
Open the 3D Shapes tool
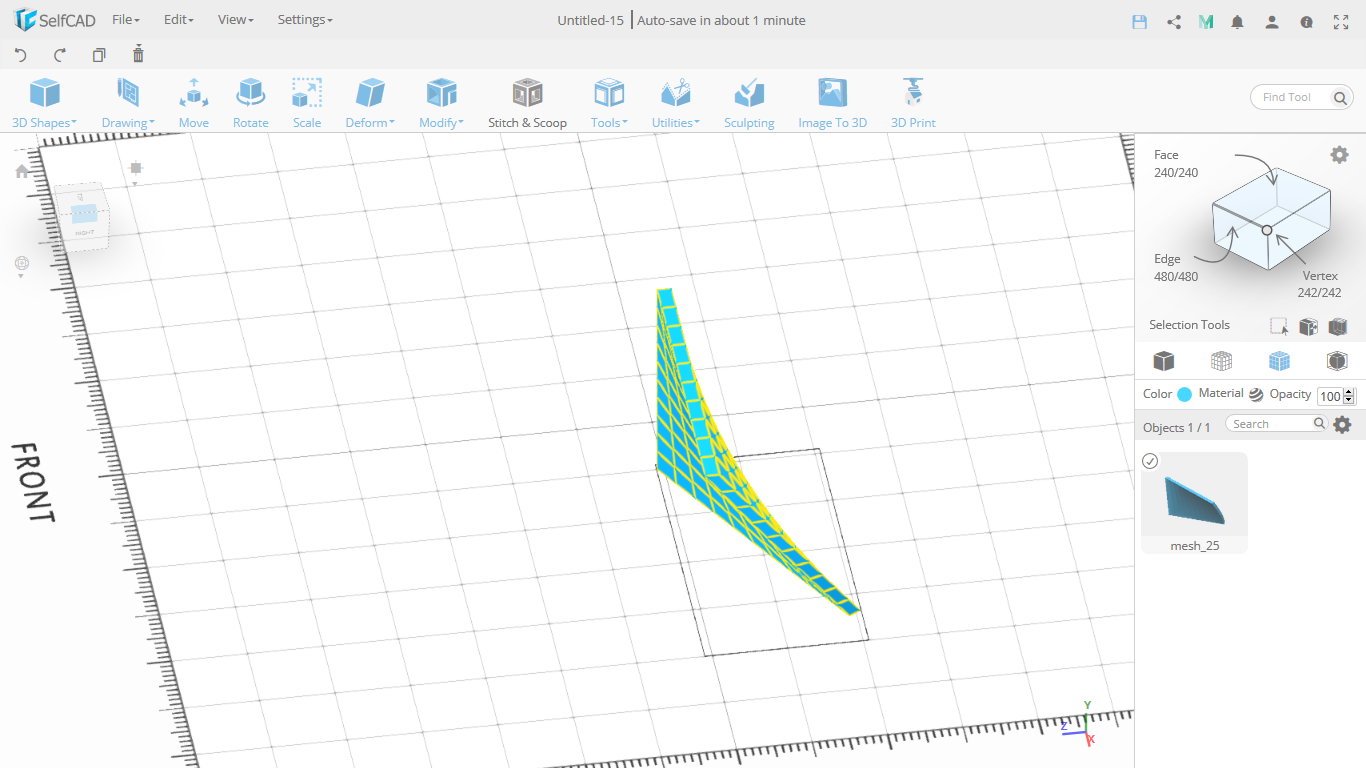point(44,104)
